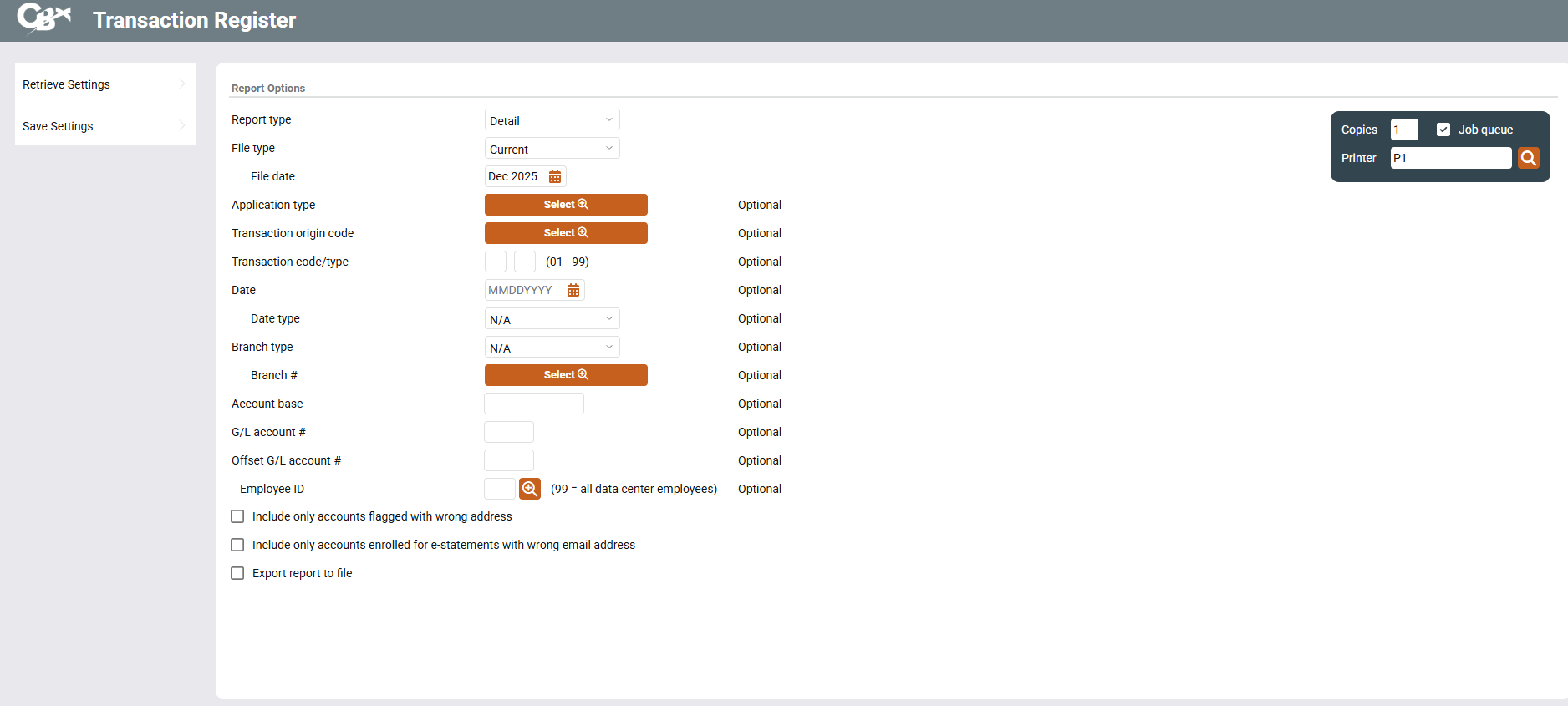Click the Employee ID lookup magnifier icon
1568x706 pixels.
[x=530, y=489]
